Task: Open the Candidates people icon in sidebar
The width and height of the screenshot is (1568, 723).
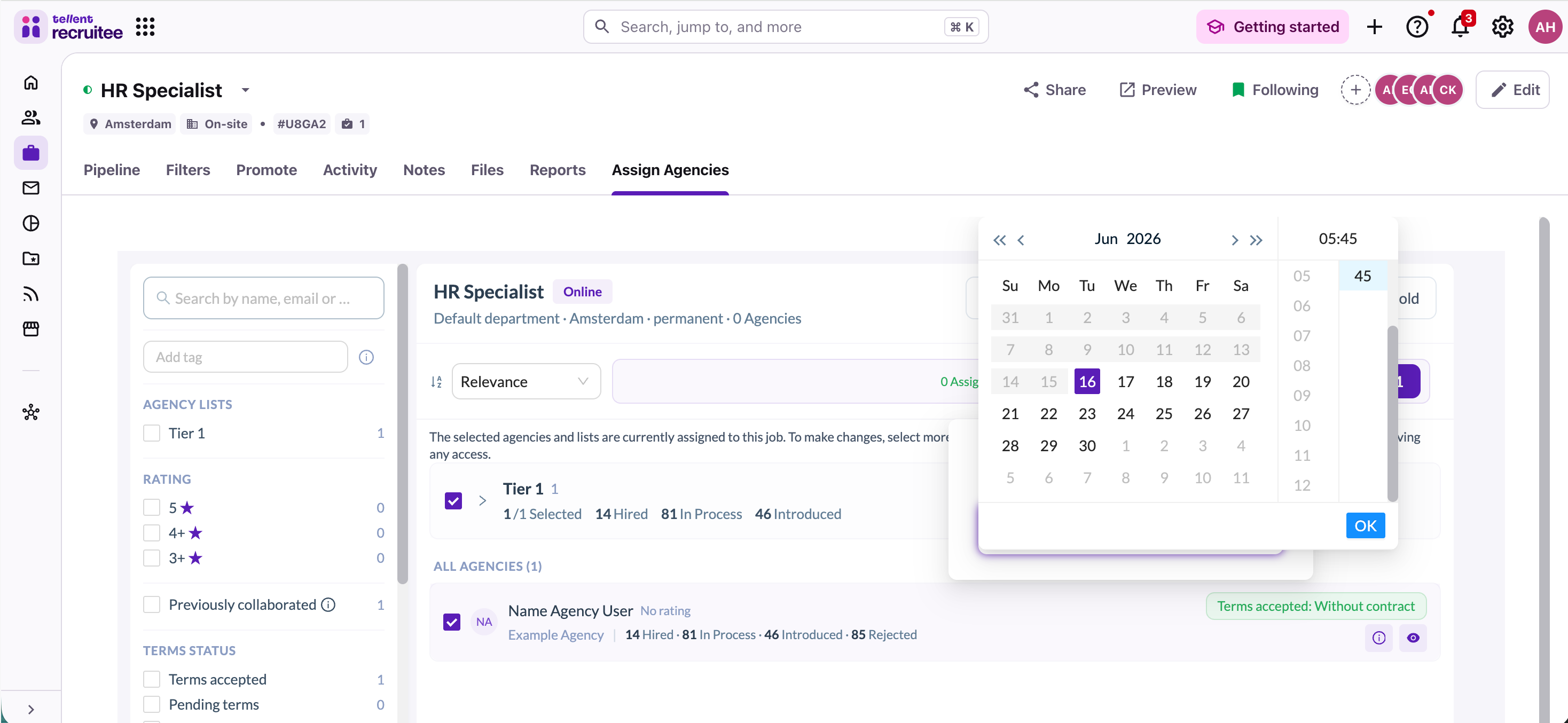Action: [x=31, y=117]
